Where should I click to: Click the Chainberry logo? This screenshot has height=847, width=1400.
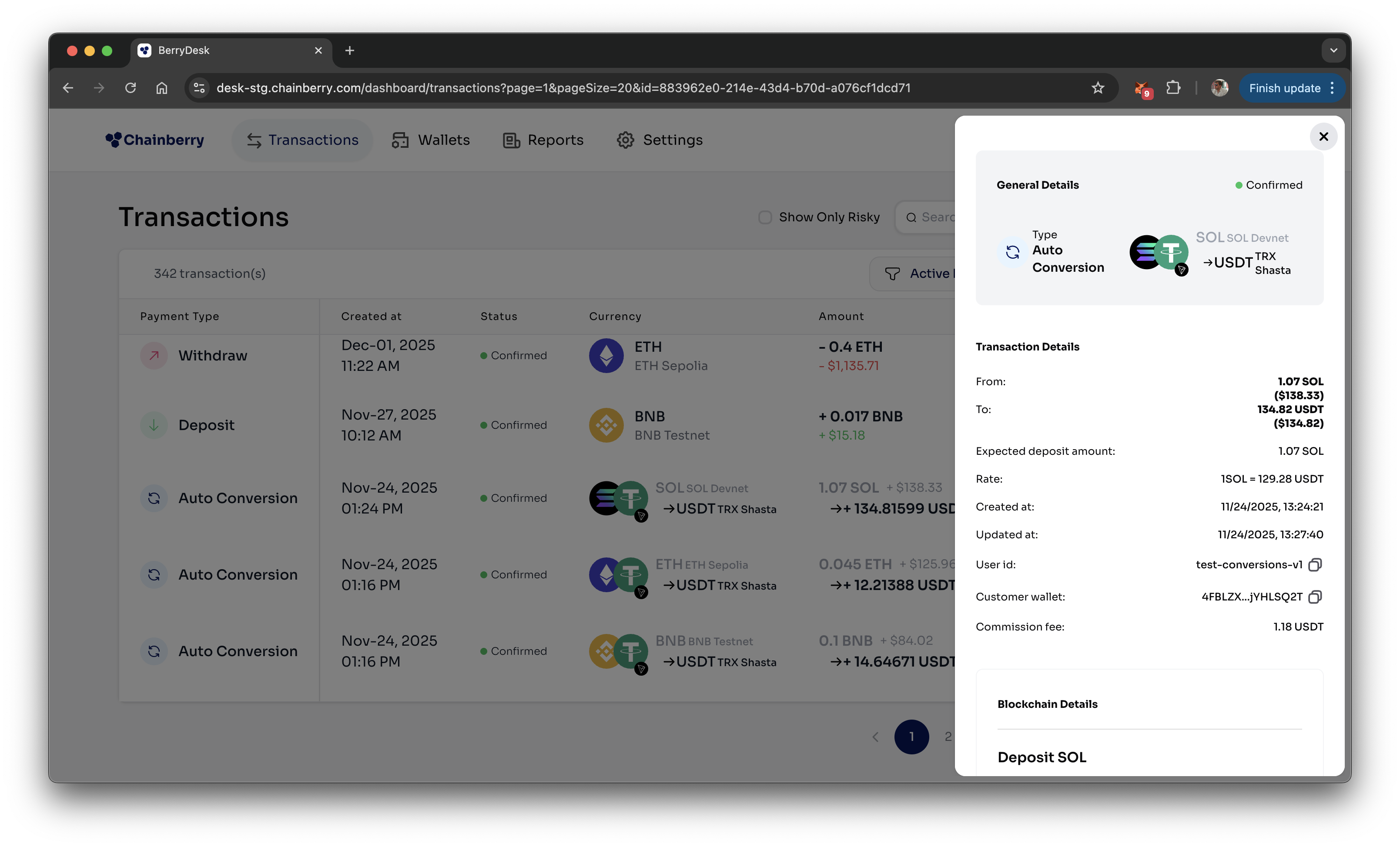[x=154, y=140]
